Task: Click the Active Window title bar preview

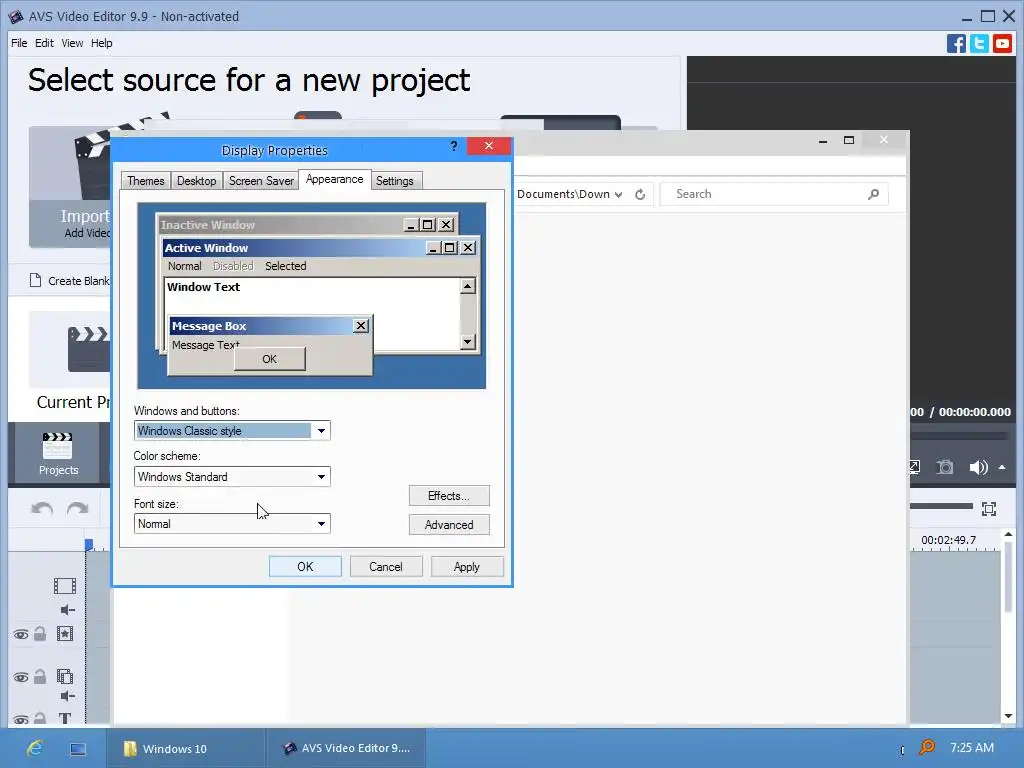Action: point(320,248)
